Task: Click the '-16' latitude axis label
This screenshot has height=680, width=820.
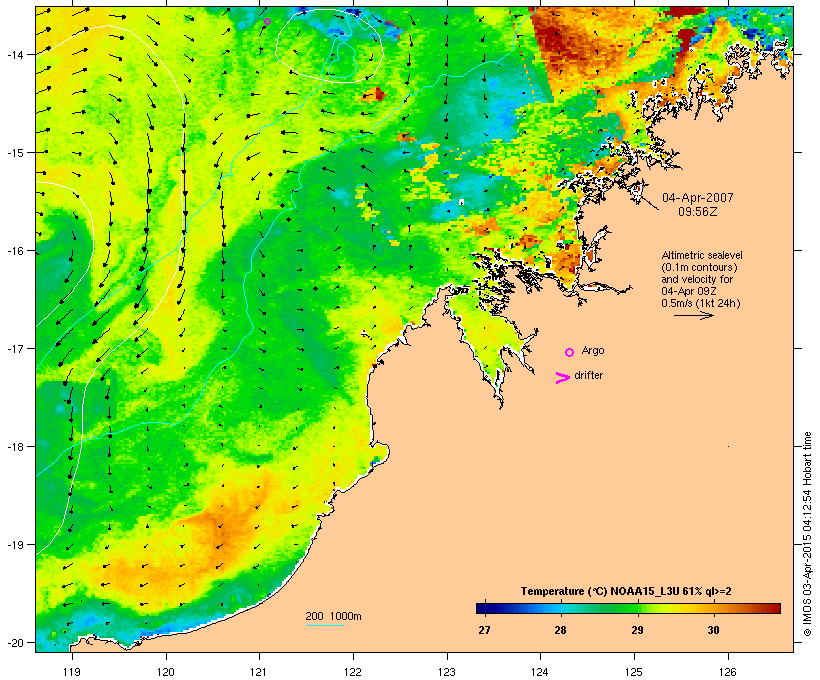Action: tap(14, 251)
